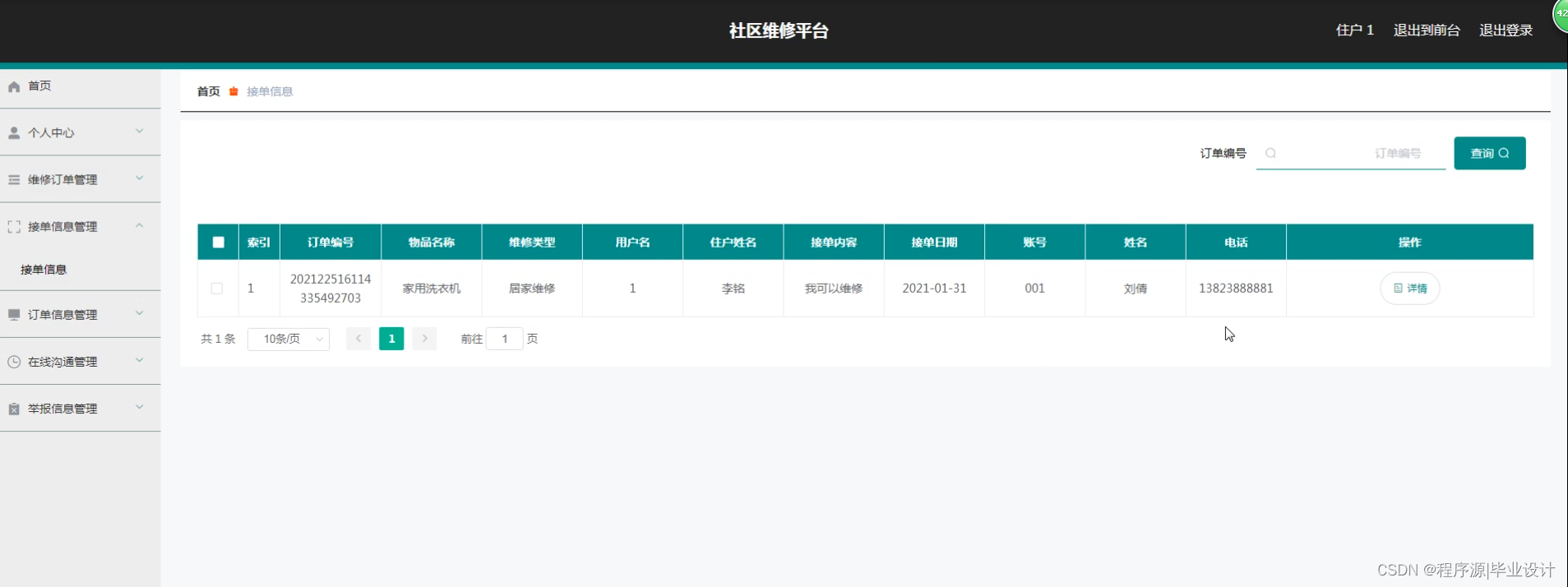This screenshot has width=1568, height=587.
Task: Click order number 202122516114335492703 cell
Action: [x=331, y=289]
